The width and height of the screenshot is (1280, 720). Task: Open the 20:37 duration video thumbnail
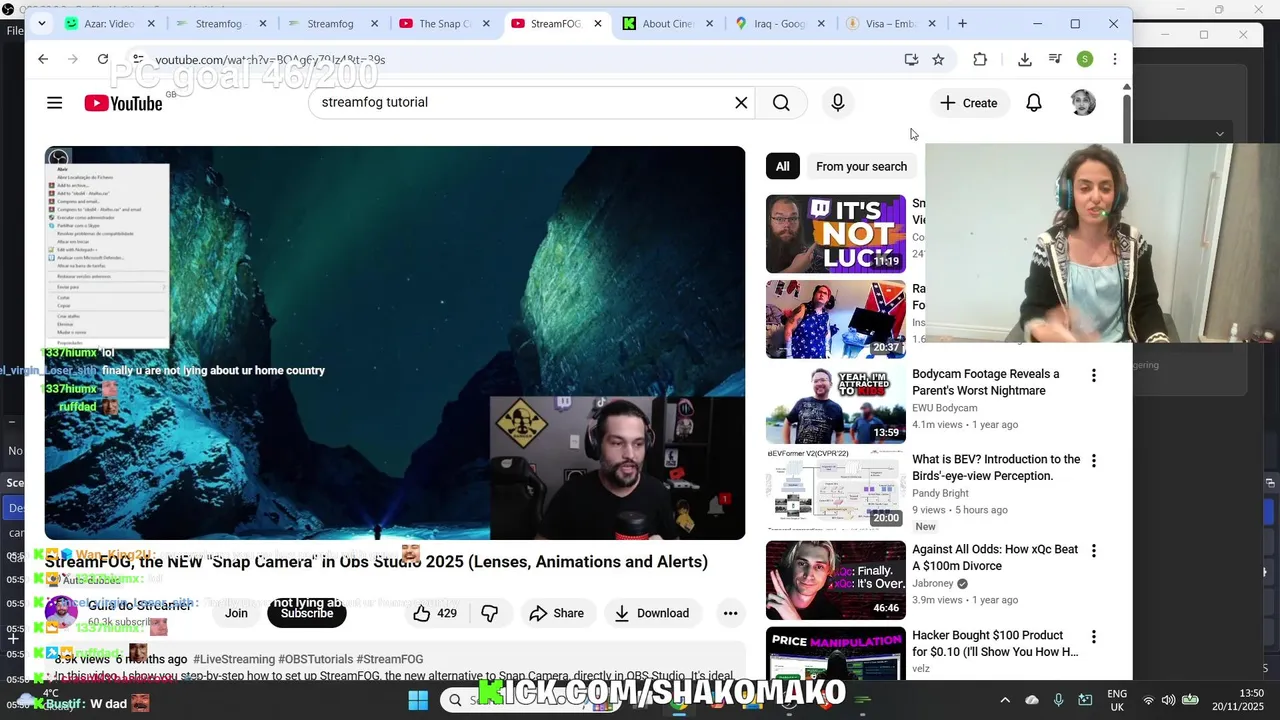pyautogui.click(x=836, y=319)
